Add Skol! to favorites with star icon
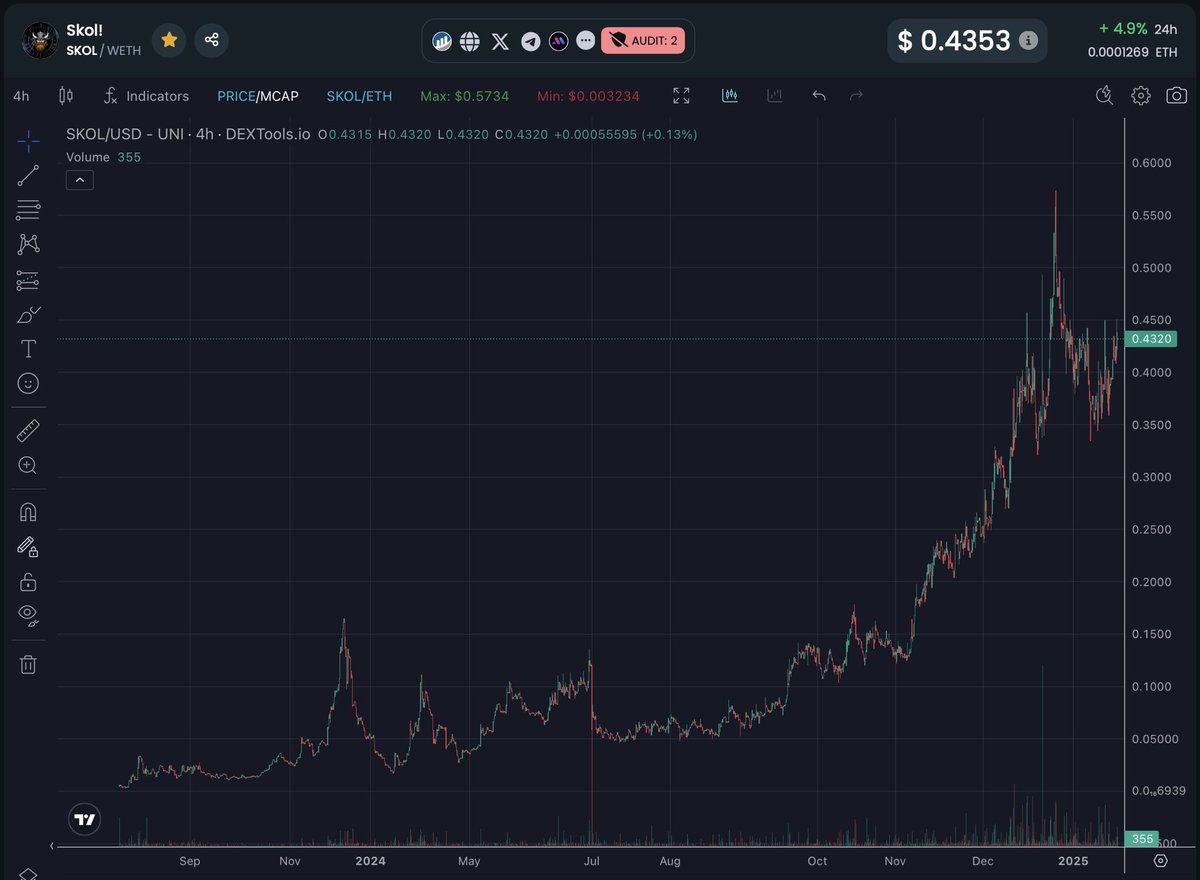1200x880 pixels. pyautogui.click(x=169, y=40)
